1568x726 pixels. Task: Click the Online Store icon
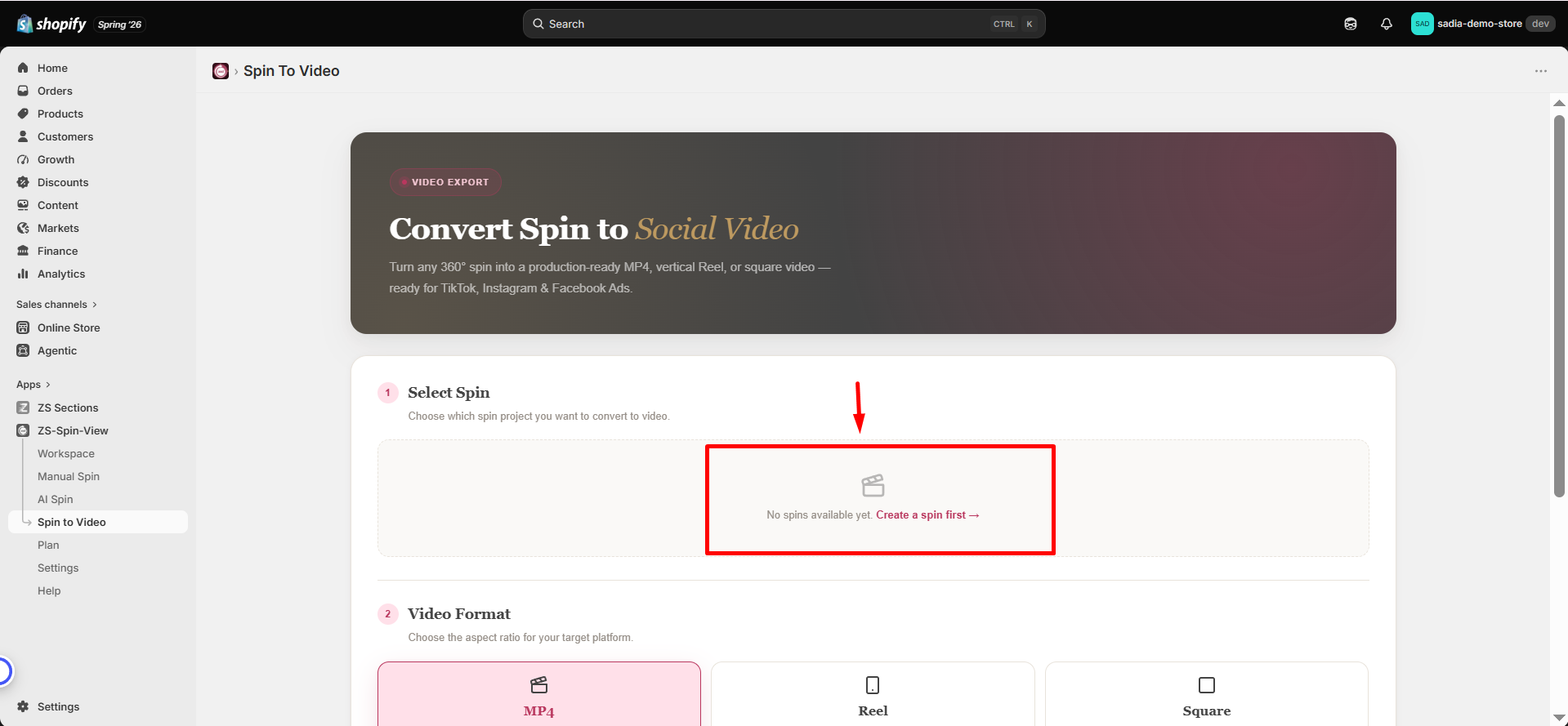pos(23,327)
